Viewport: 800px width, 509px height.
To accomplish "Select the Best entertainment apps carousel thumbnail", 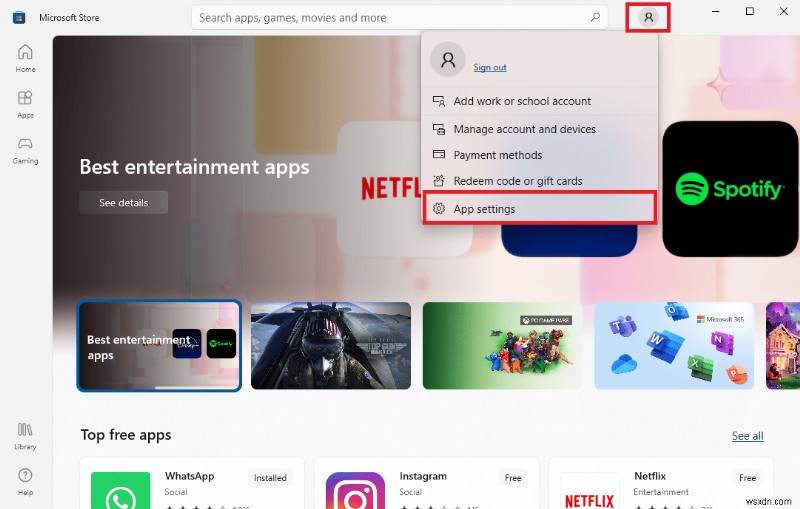I will tap(159, 346).
